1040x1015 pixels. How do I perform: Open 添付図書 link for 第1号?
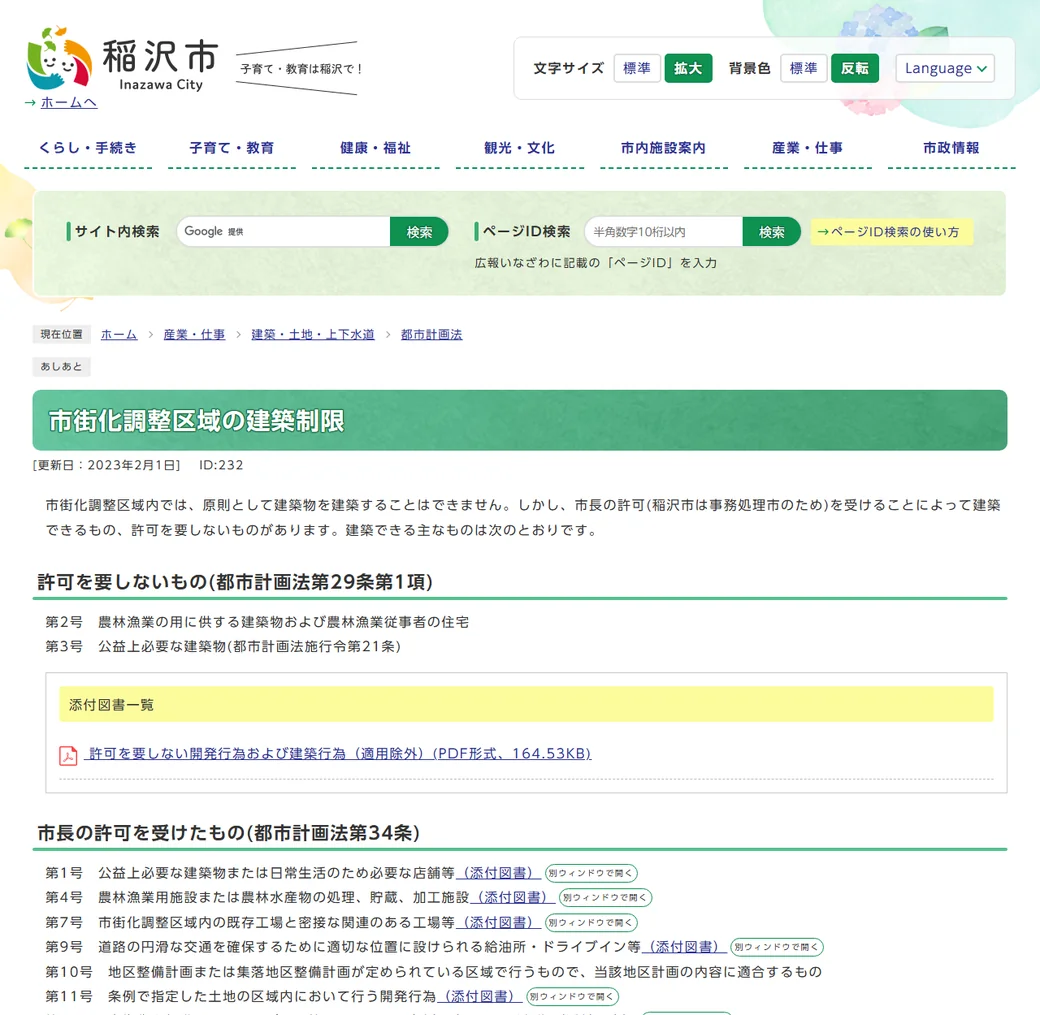498,873
